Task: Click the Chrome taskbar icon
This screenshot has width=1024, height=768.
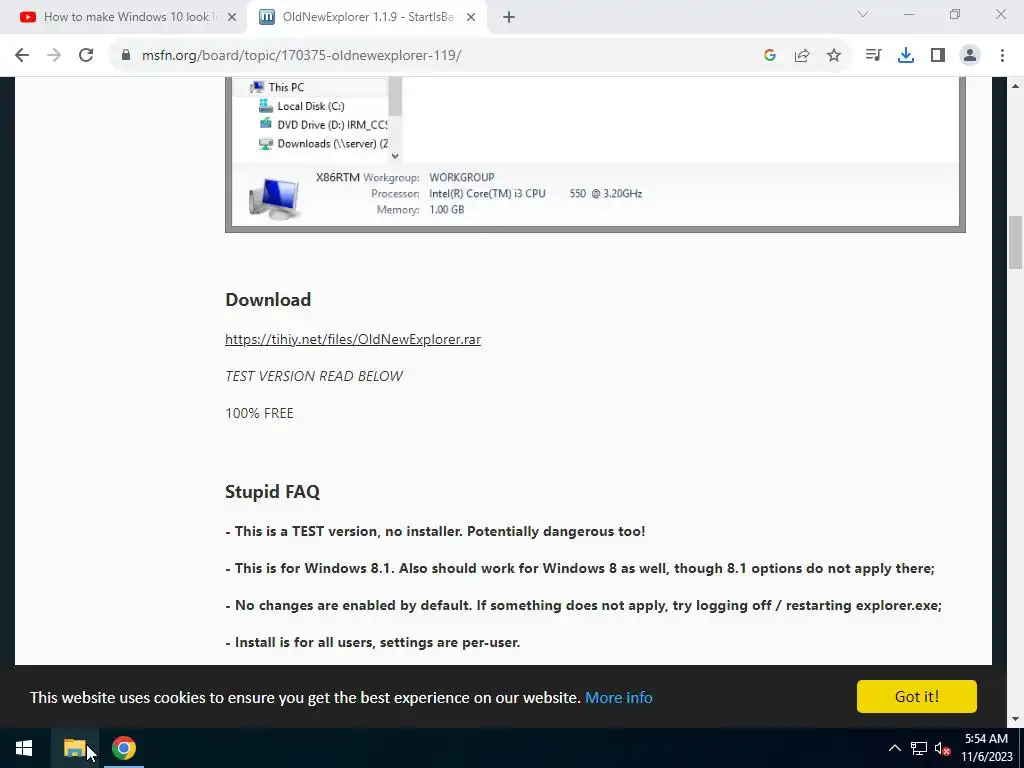Action: pos(123,748)
